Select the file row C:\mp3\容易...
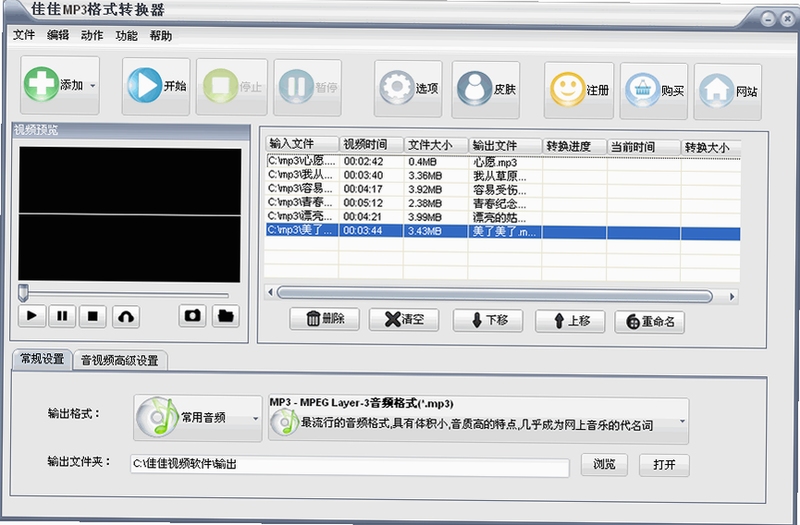 (x=503, y=190)
